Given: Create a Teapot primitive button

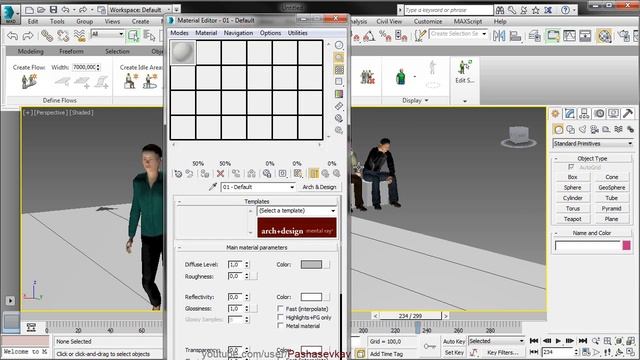Looking at the screenshot, I should coord(573,219).
